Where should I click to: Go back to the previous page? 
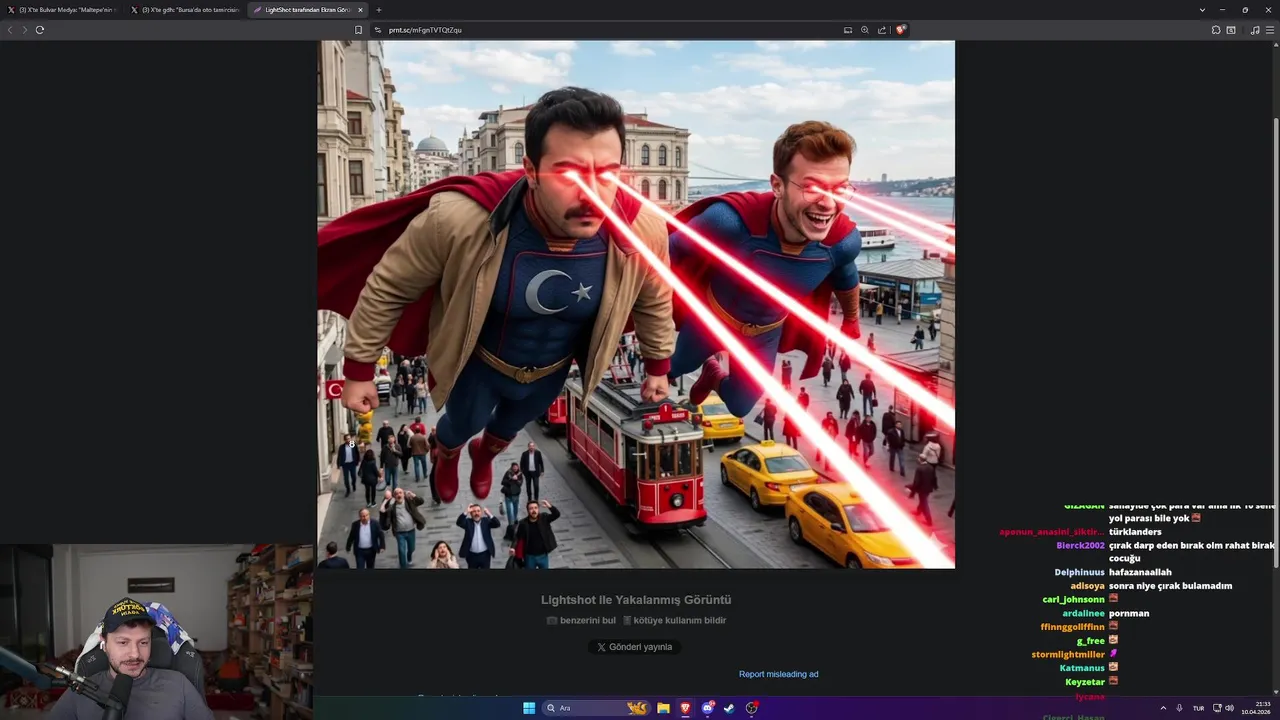point(10,30)
